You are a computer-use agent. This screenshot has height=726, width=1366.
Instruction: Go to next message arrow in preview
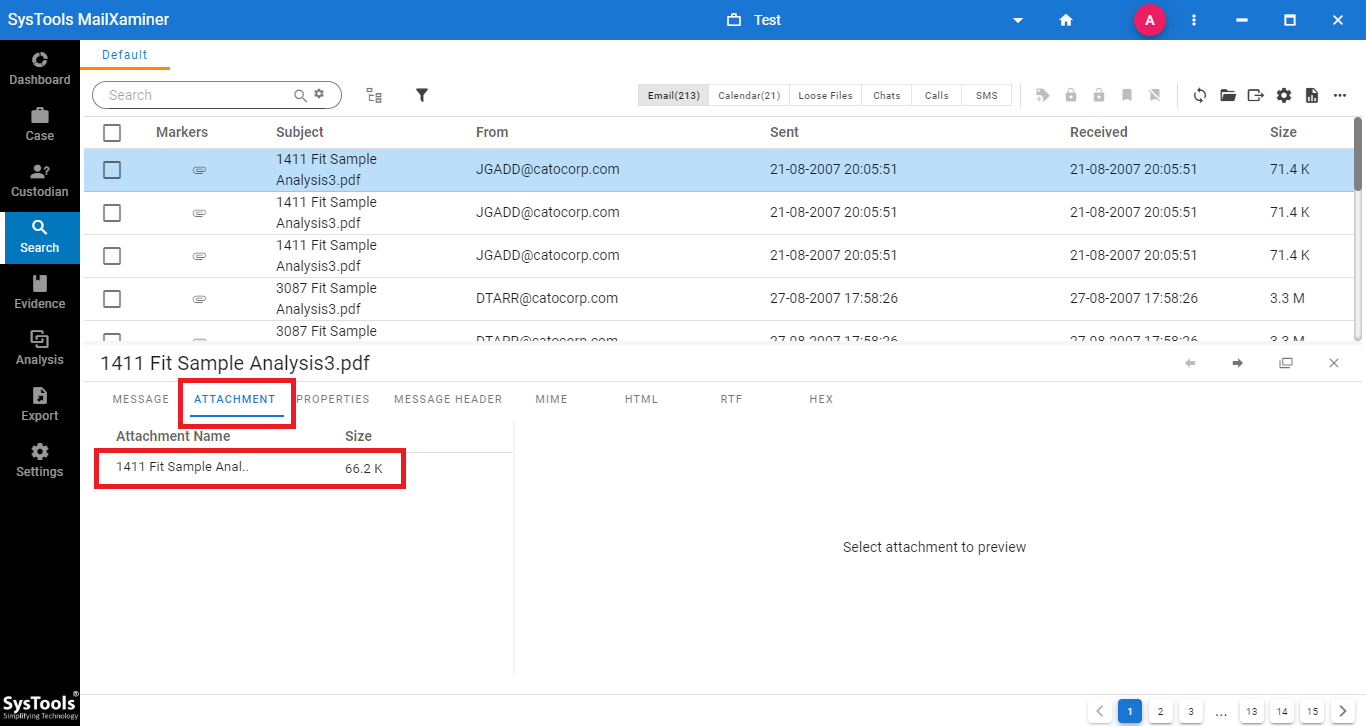pyautogui.click(x=1238, y=363)
